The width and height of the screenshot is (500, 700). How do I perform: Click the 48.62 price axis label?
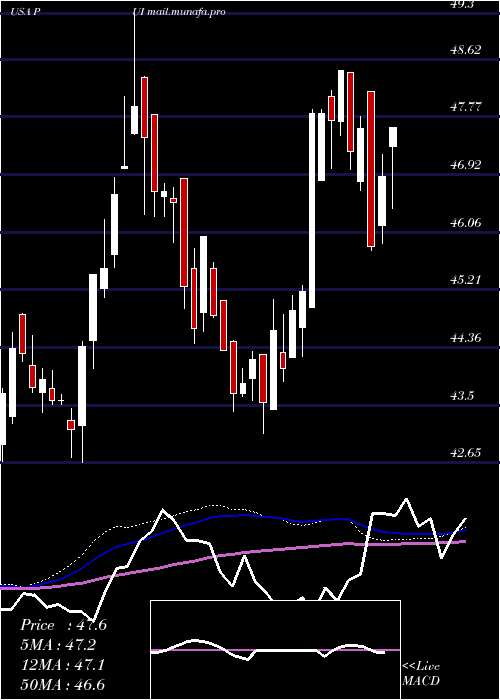466,50
